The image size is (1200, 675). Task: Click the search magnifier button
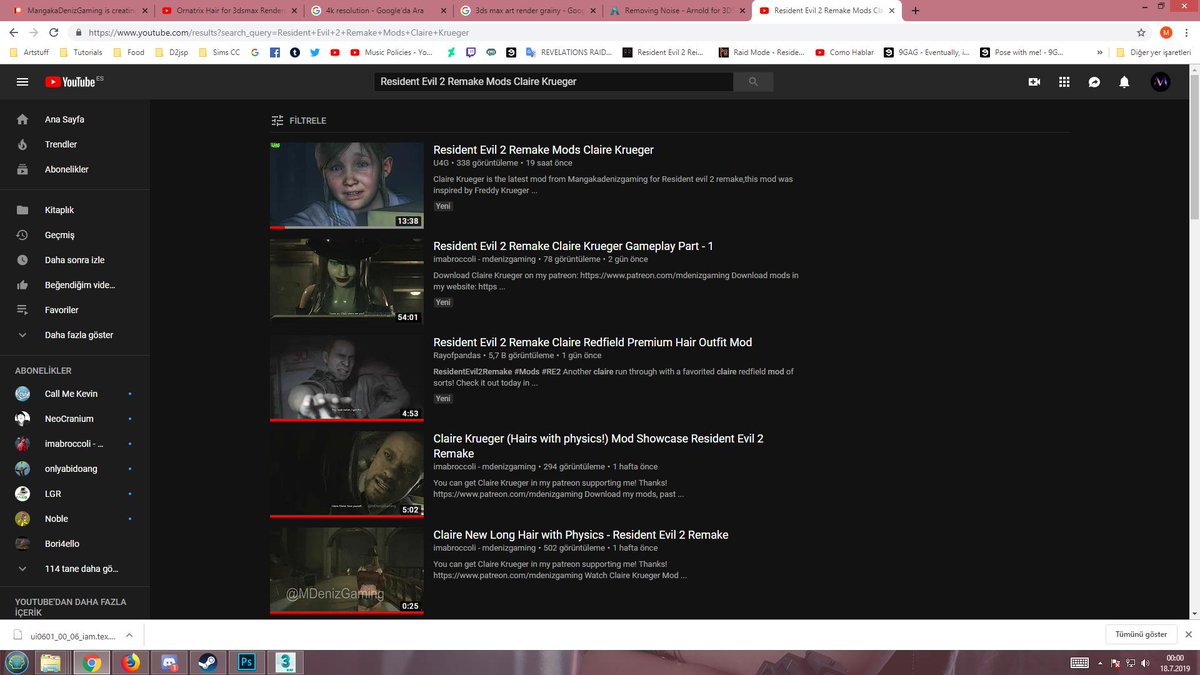pyautogui.click(x=754, y=82)
